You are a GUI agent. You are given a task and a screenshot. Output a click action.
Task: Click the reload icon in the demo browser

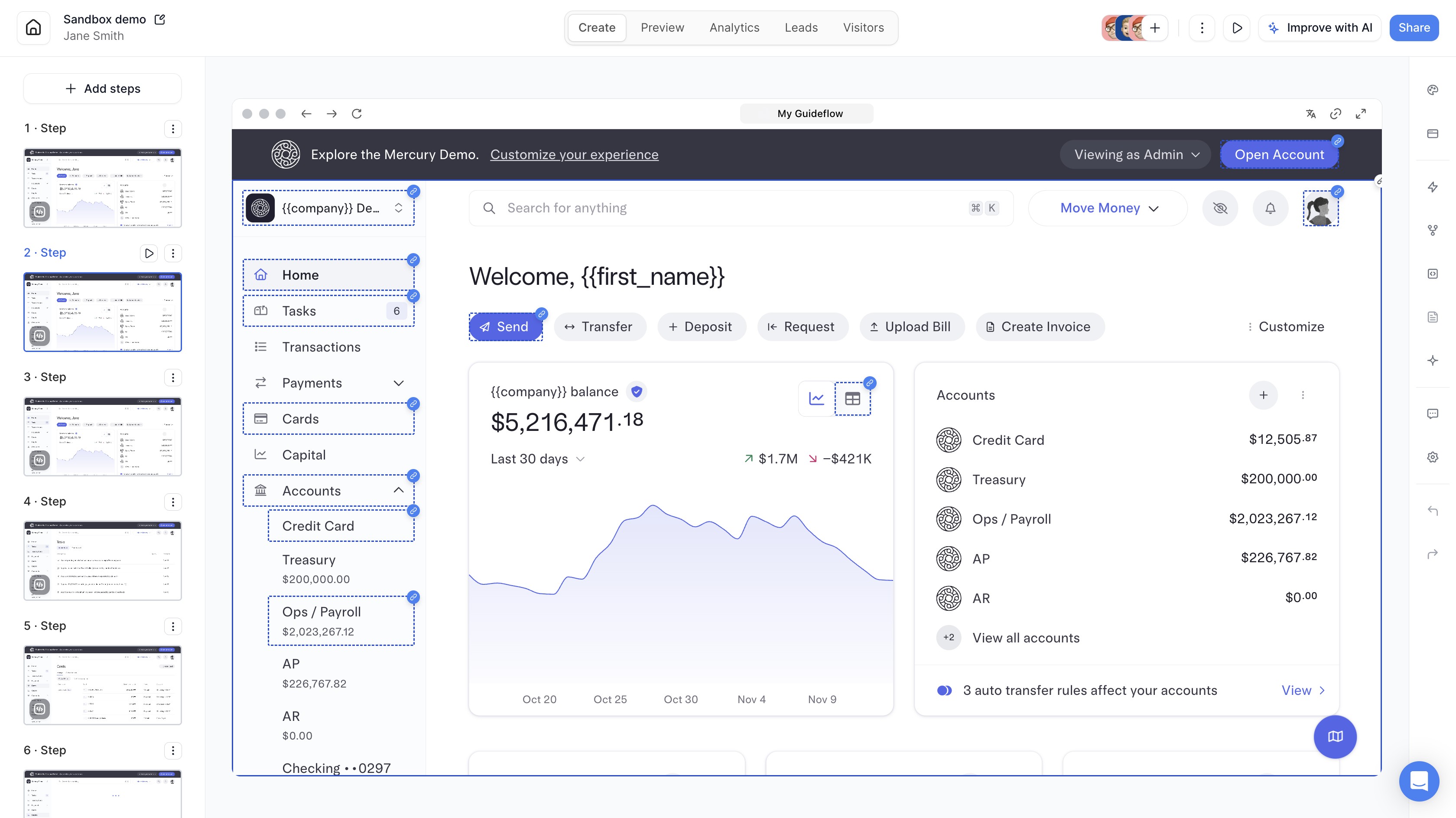[x=357, y=114]
